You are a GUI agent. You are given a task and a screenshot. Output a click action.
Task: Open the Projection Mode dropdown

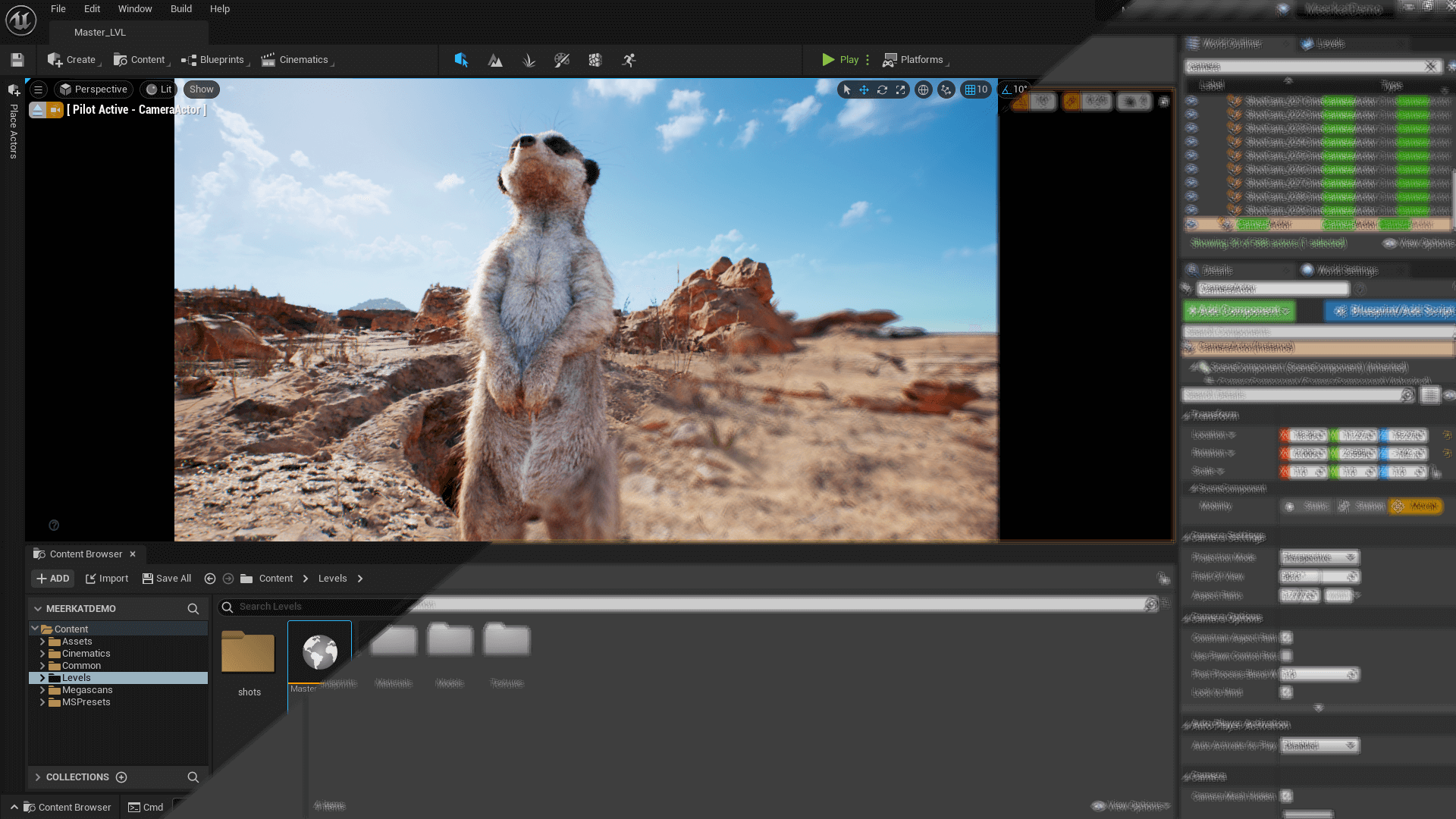pyautogui.click(x=1319, y=557)
